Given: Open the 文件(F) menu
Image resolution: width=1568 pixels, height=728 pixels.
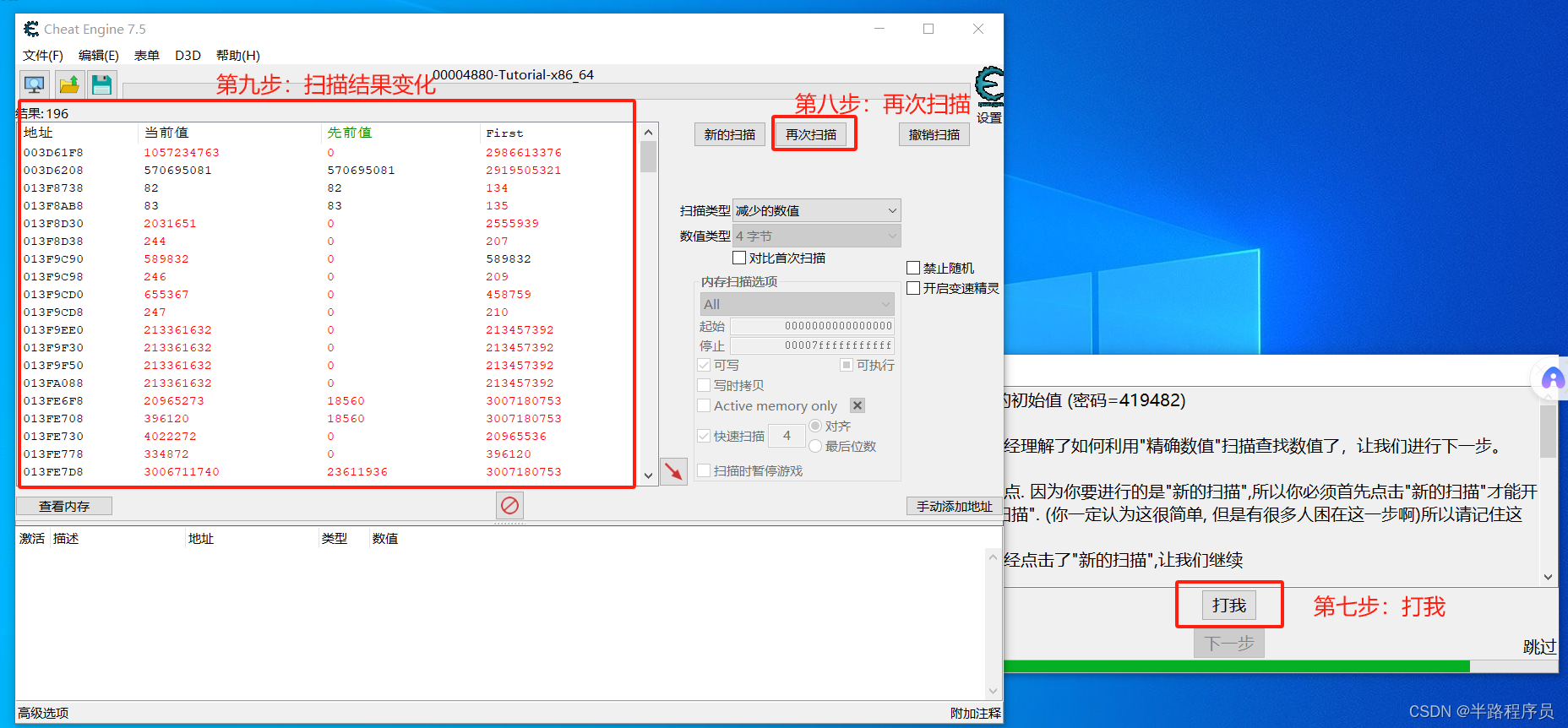Looking at the screenshot, I should [x=43, y=55].
